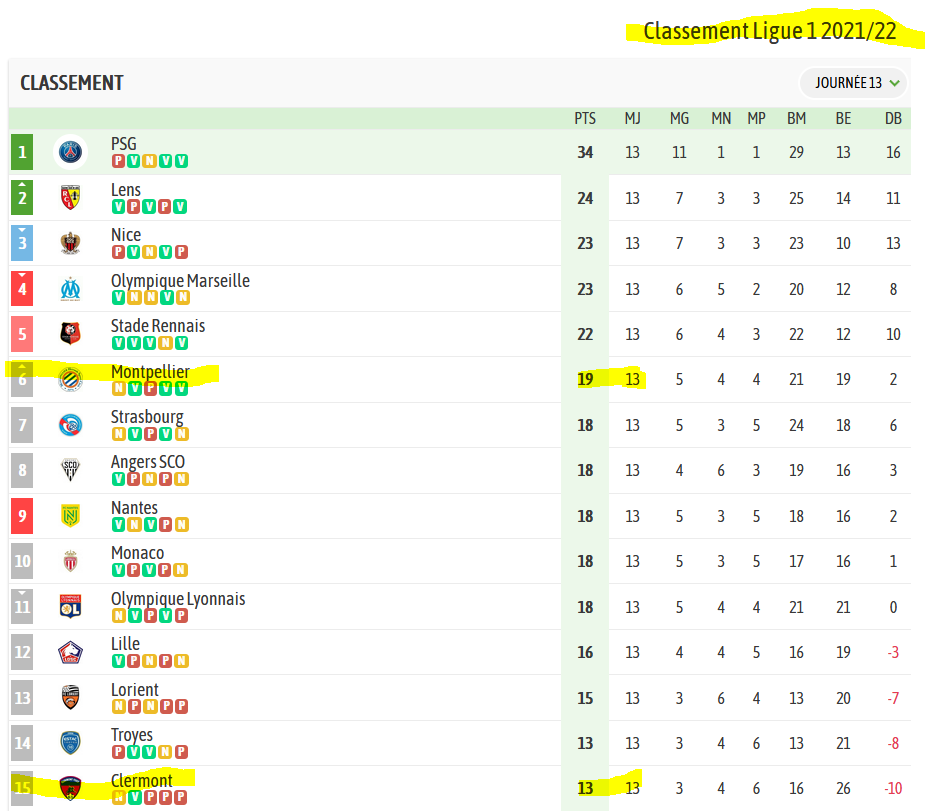925x811 pixels.
Task: Click Troyes' first red P result badge
Action: point(119,751)
